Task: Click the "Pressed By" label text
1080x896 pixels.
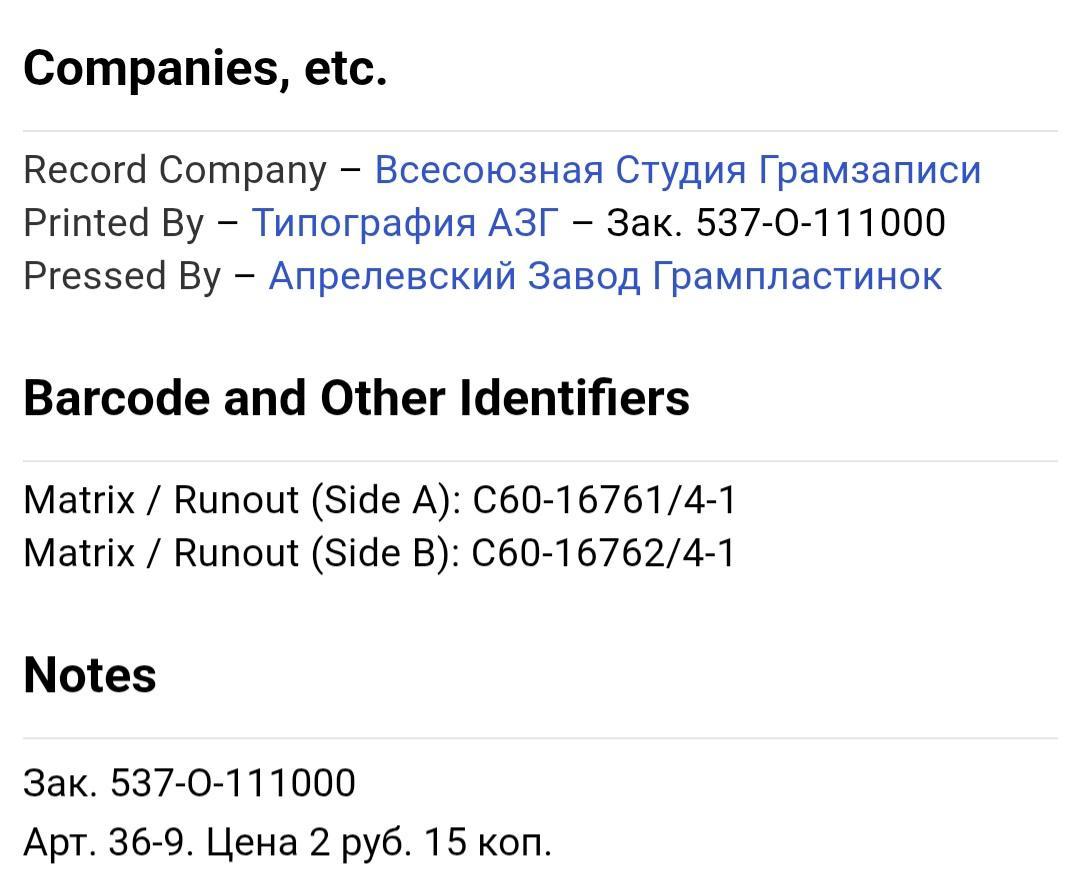Action: (x=122, y=276)
